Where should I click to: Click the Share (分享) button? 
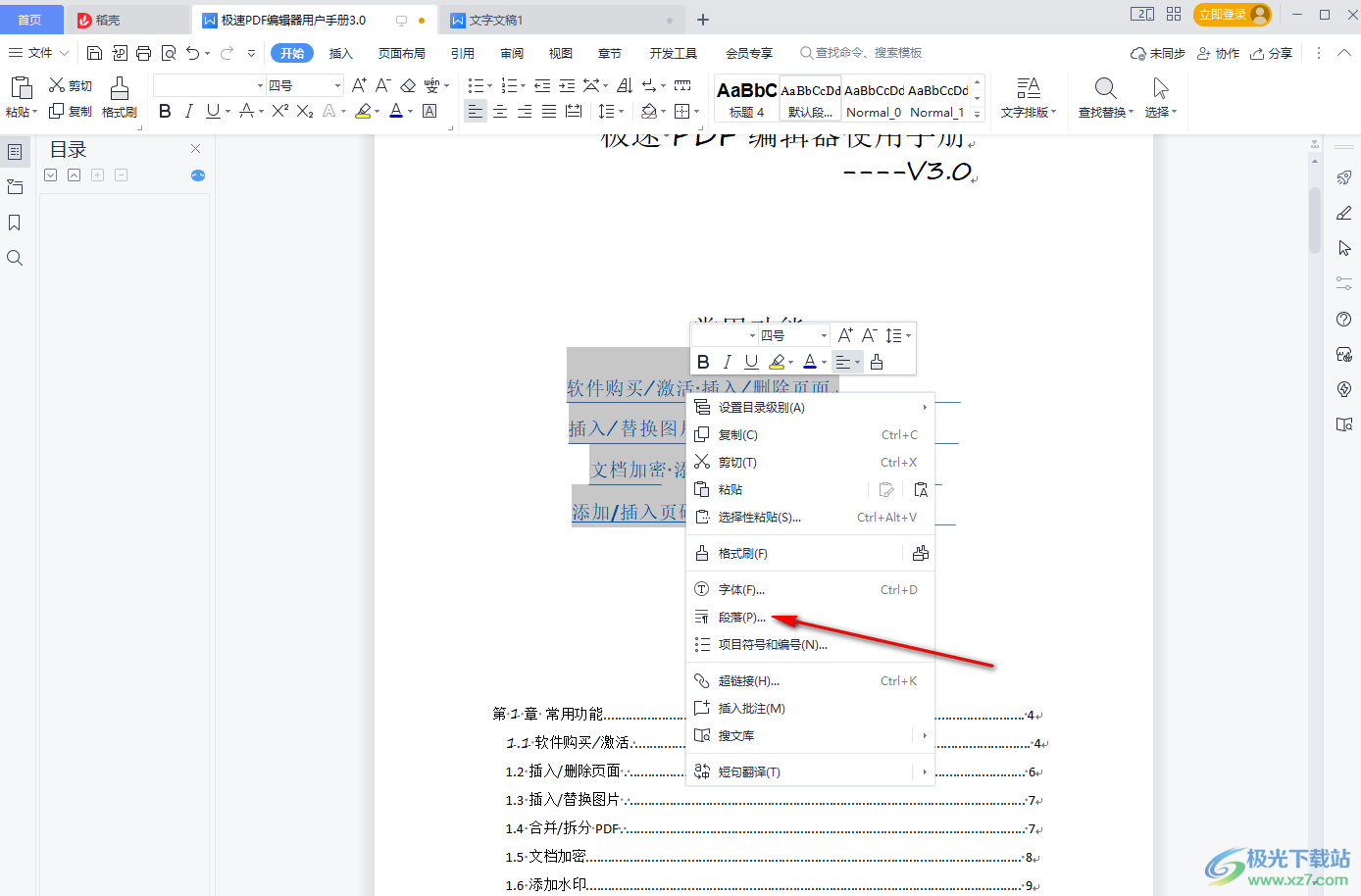[x=1271, y=53]
